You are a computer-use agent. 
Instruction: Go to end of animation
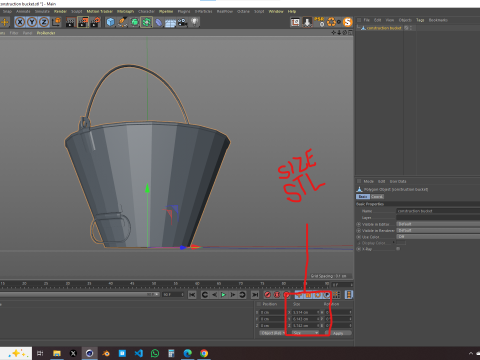(x=255, y=295)
